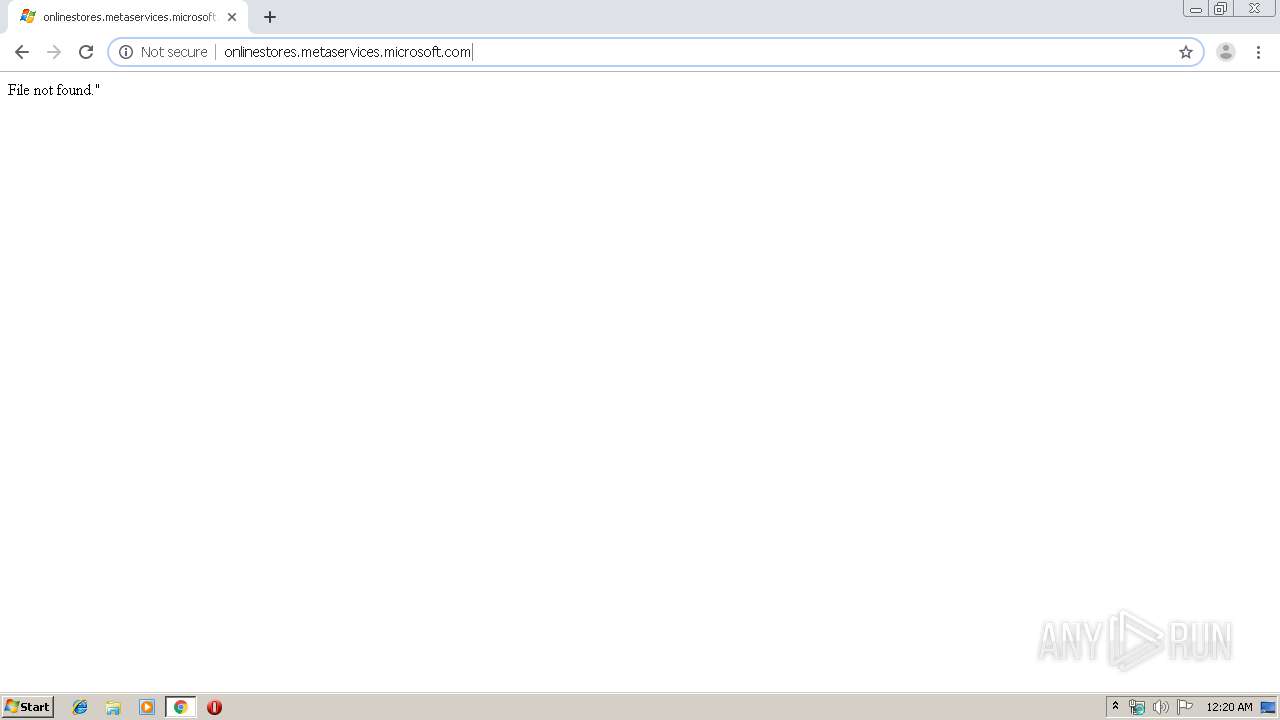Show hidden system tray icons
Image resolution: width=1280 pixels, height=720 pixels.
pos(1116,707)
